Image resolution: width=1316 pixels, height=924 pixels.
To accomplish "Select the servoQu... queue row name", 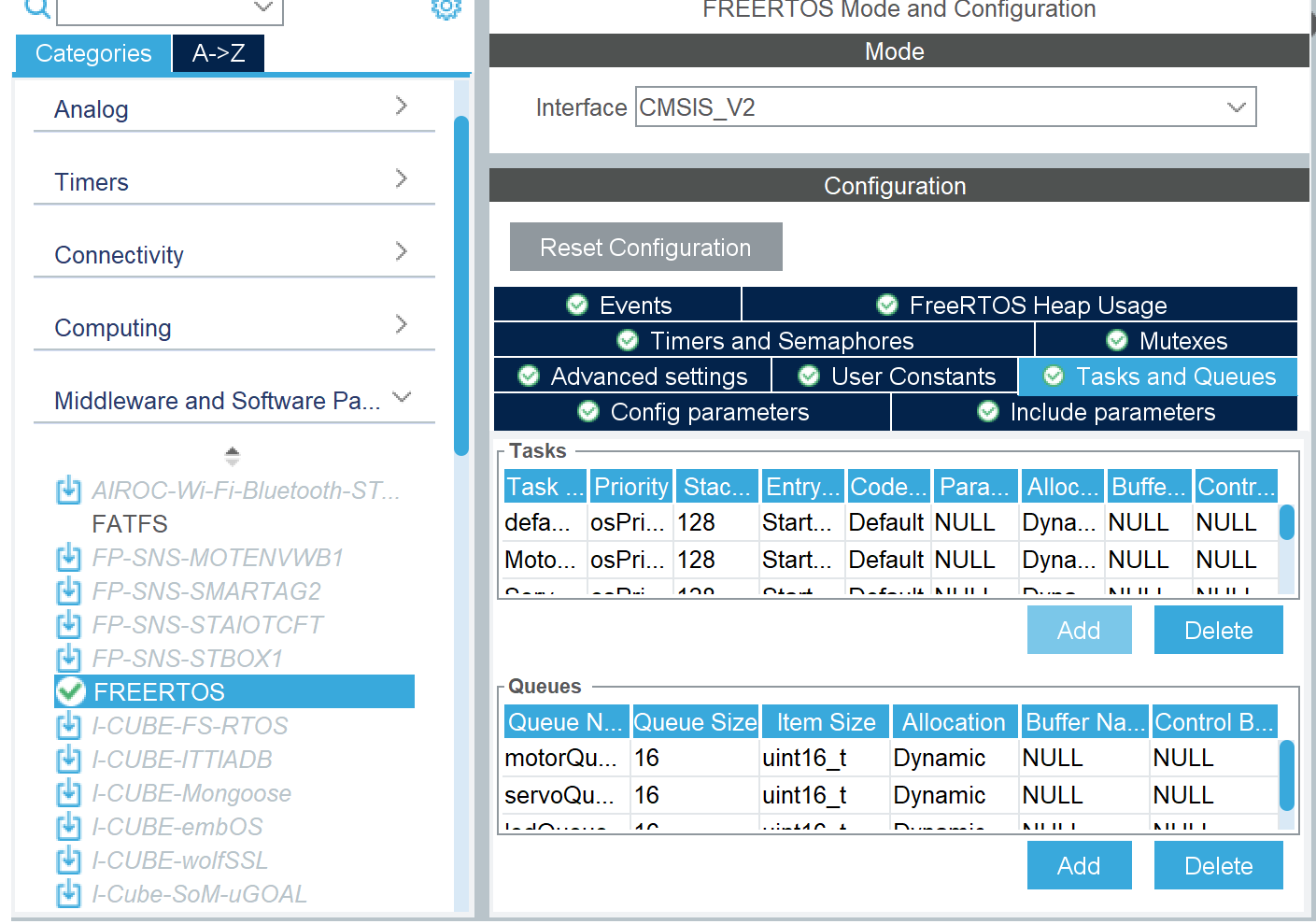I will coord(566,795).
